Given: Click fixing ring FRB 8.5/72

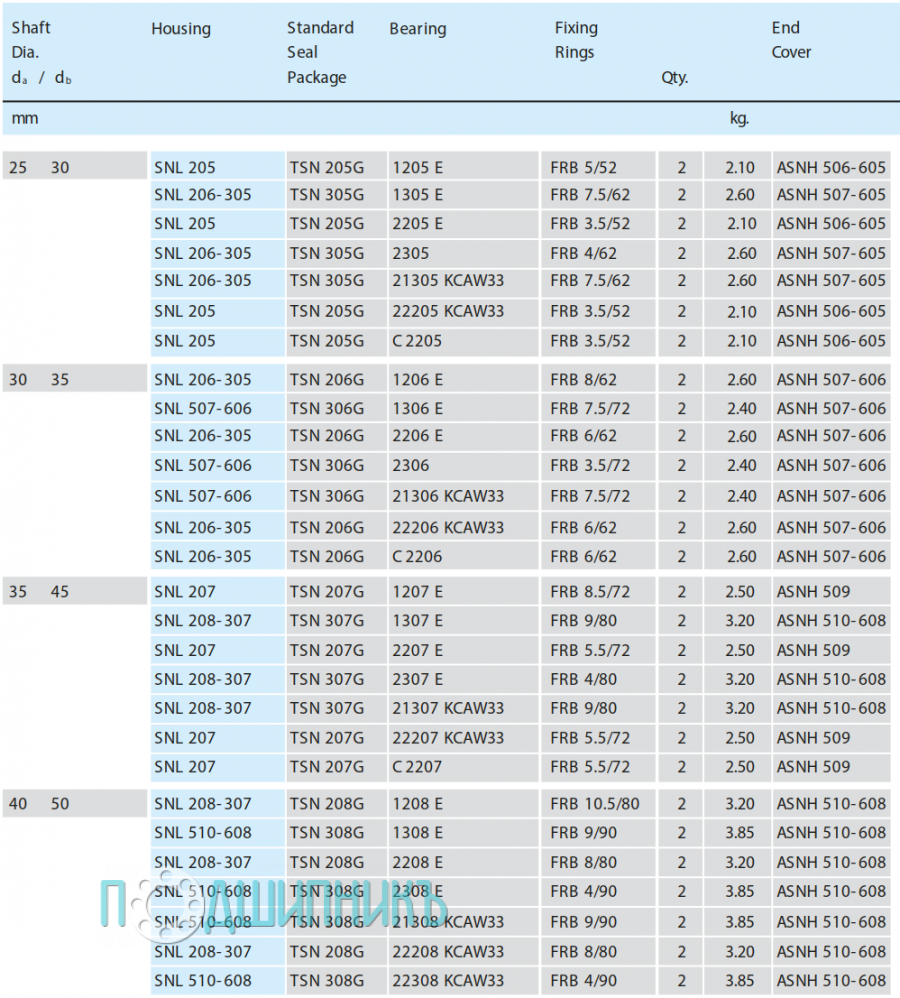Looking at the screenshot, I should (590, 592).
